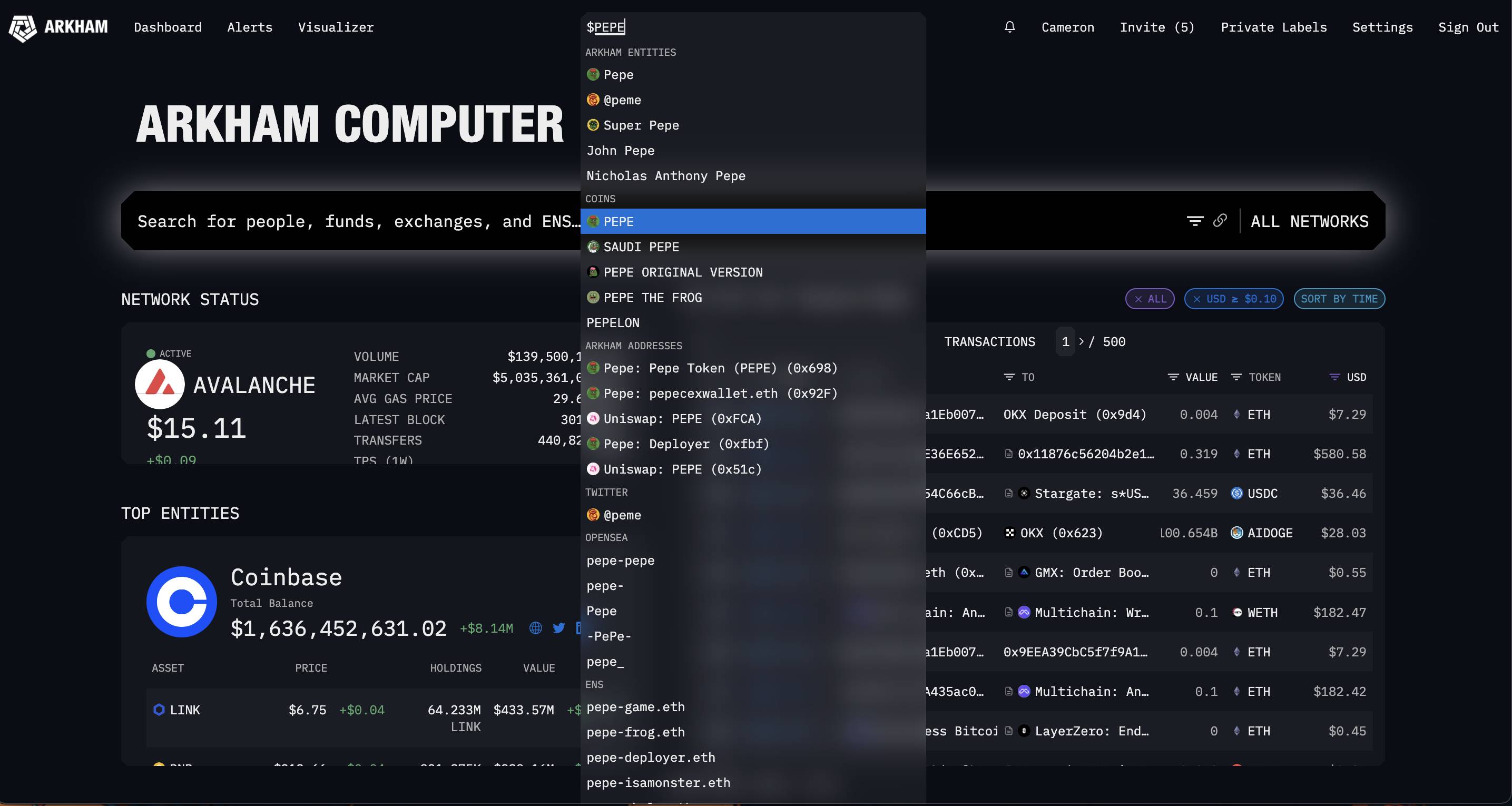Viewport: 1512px width, 806px height.
Task: Click the AIDOGE token icon
Action: (x=1236, y=533)
